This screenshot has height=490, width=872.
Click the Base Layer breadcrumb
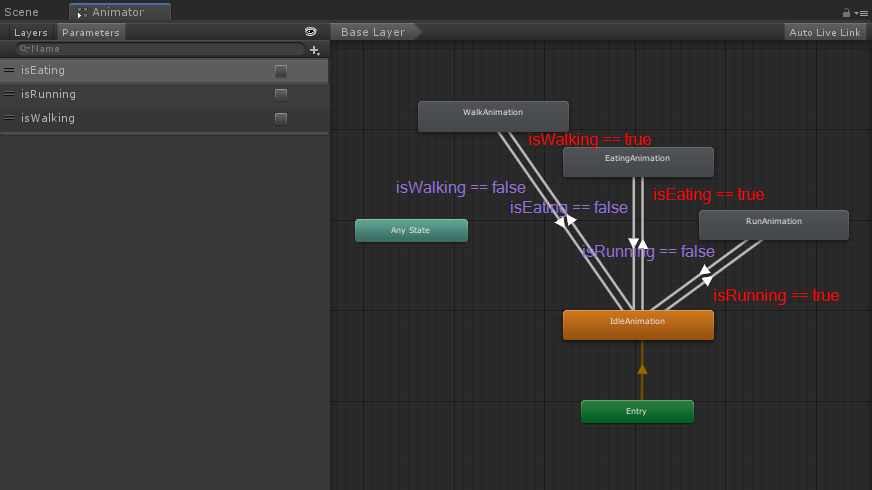373,32
